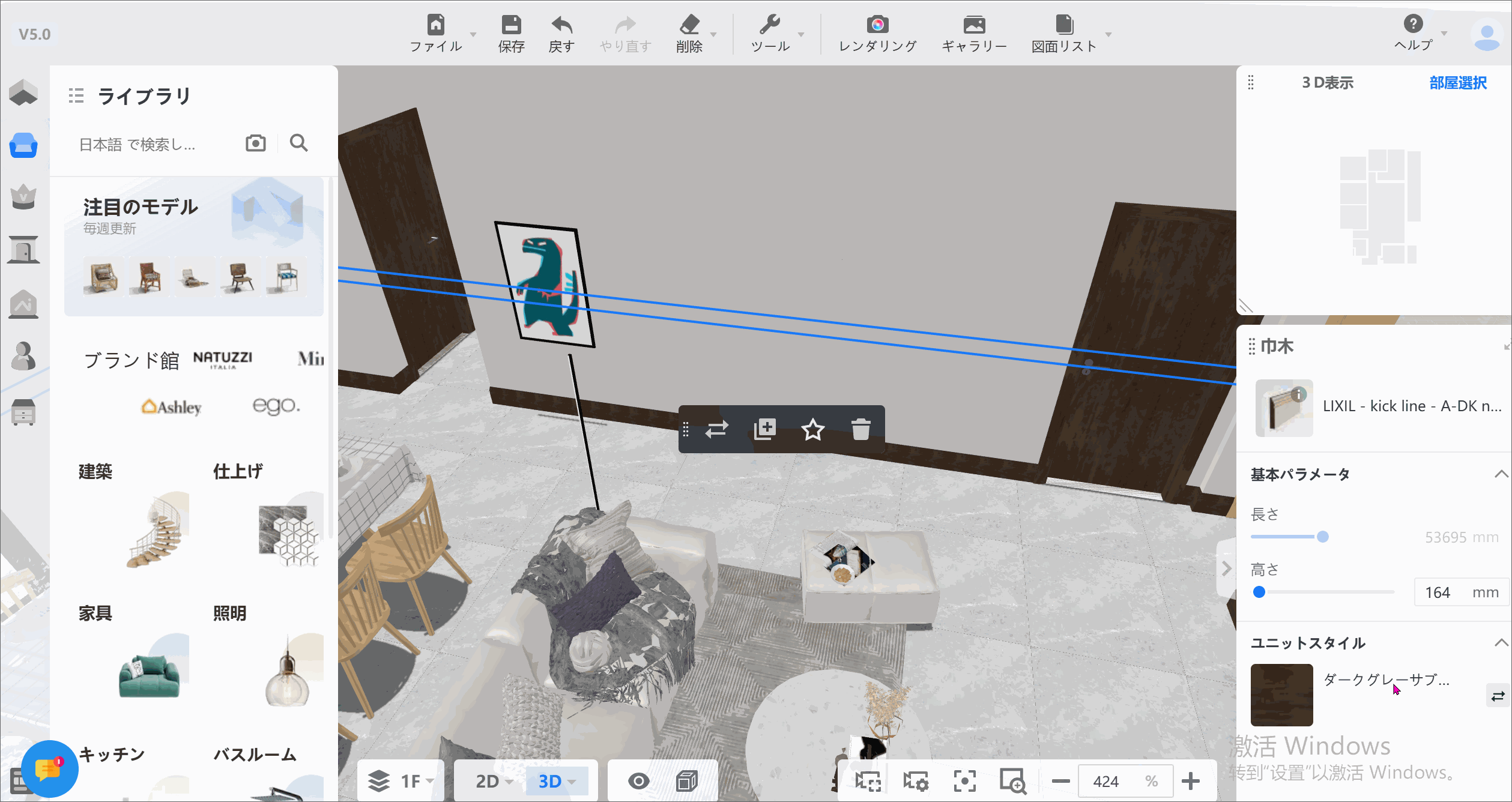Open the ギャラリー gallery
This screenshot has width=1512, height=802.
pyautogui.click(x=974, y=34)
